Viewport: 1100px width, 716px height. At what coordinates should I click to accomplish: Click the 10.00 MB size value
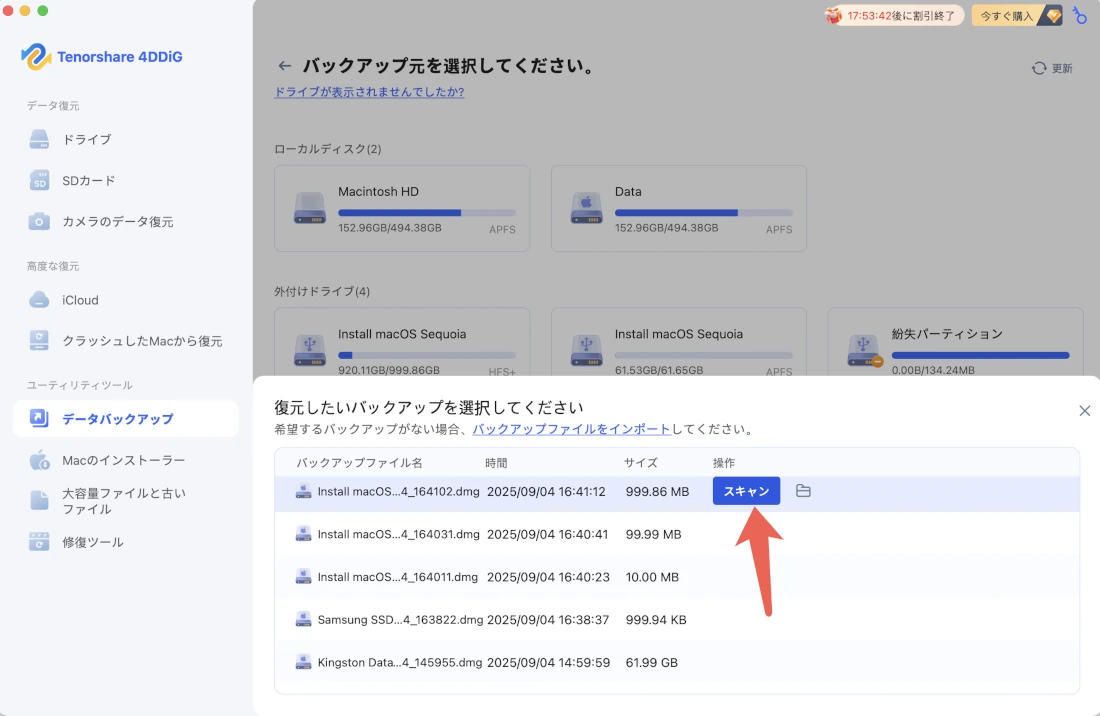pos(652,577)
